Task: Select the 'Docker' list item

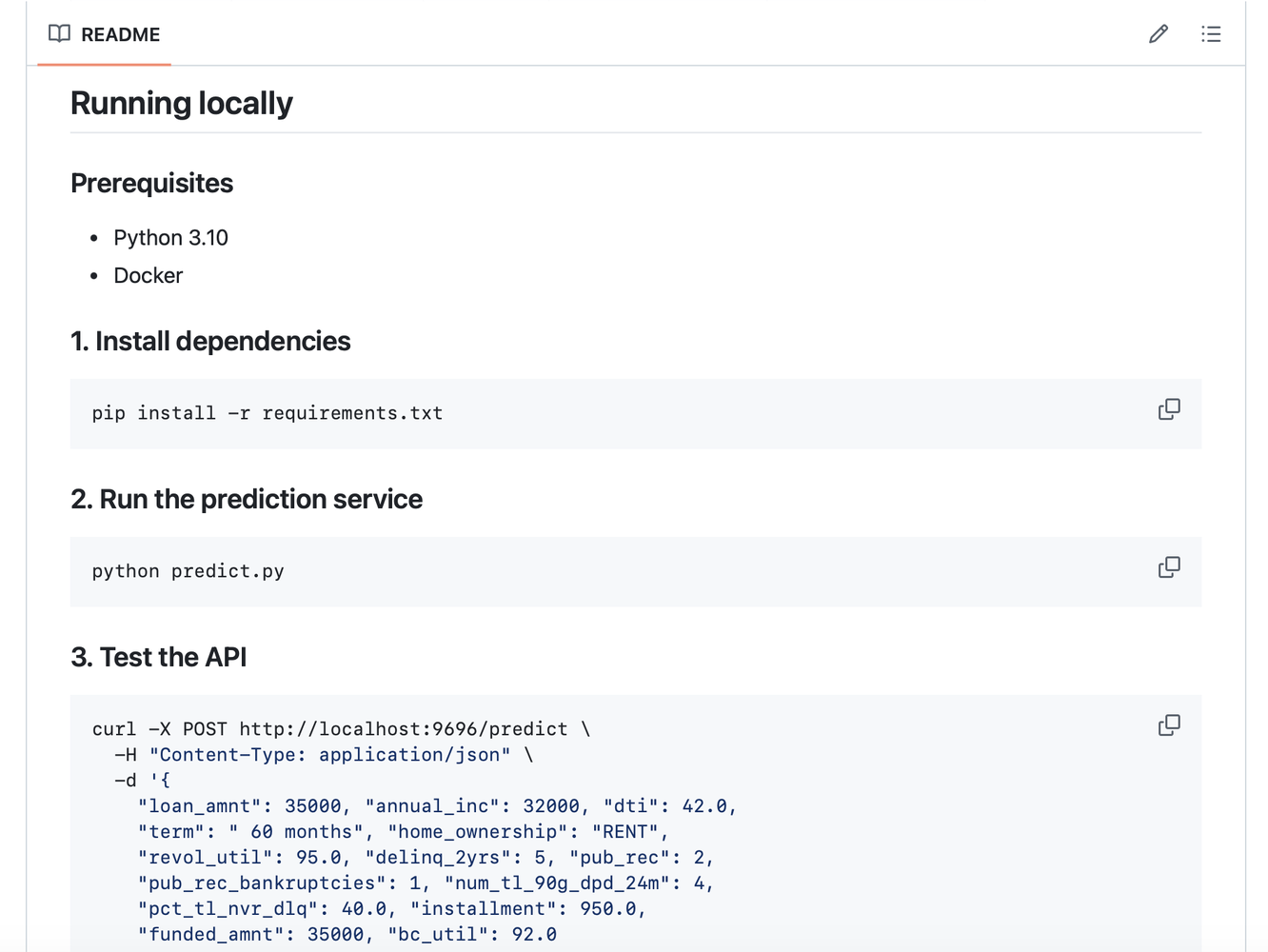Action: tap(149, 276)
